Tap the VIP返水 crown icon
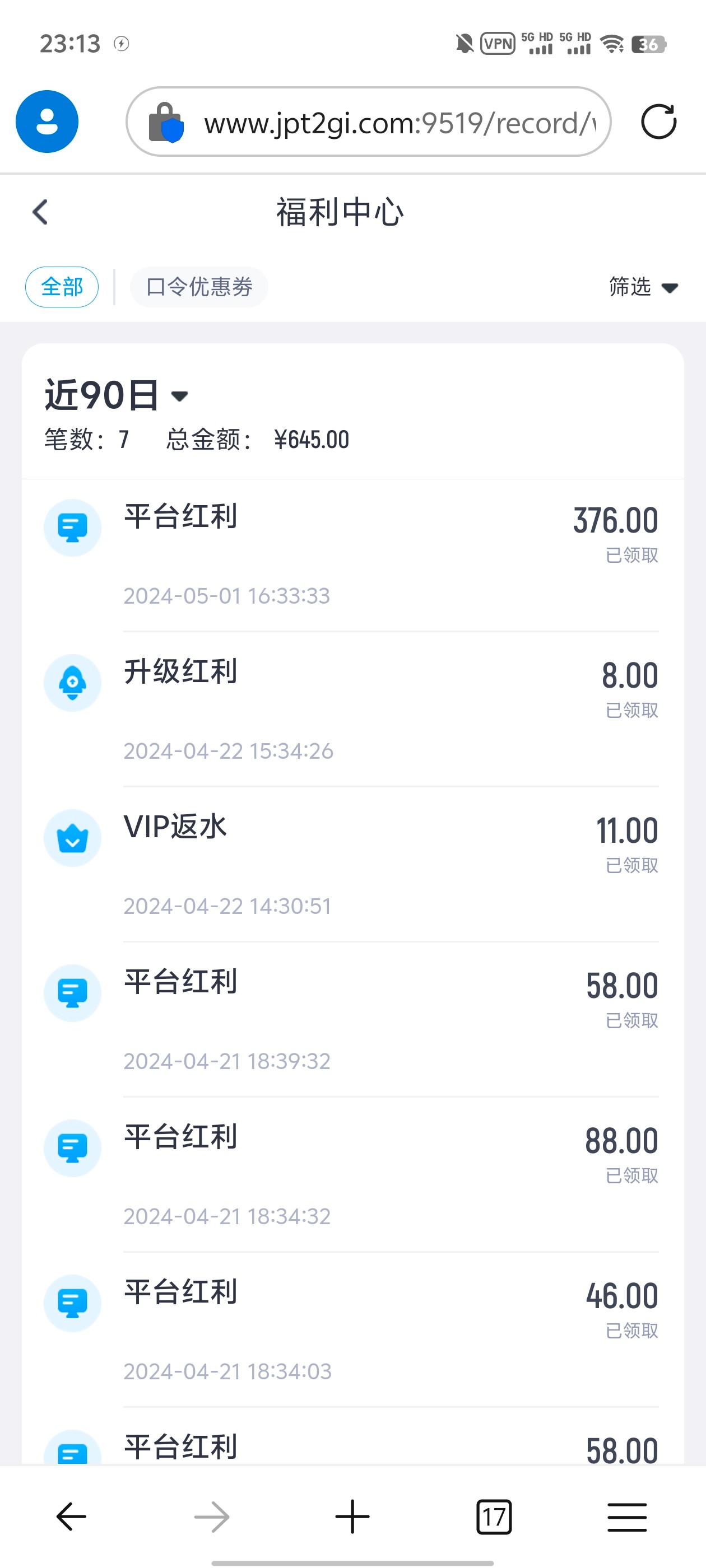 tap(72, 838)
